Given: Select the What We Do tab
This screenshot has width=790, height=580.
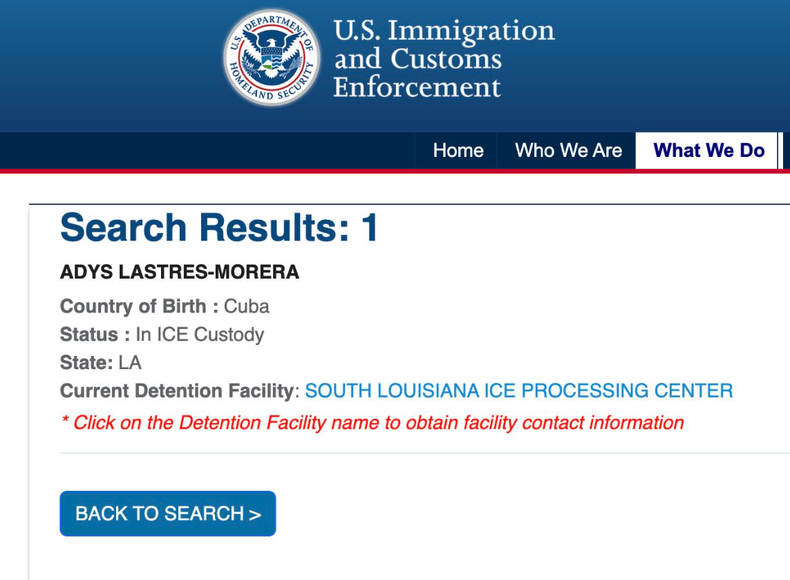Looking at the screenshot, I should pos(708,150).
